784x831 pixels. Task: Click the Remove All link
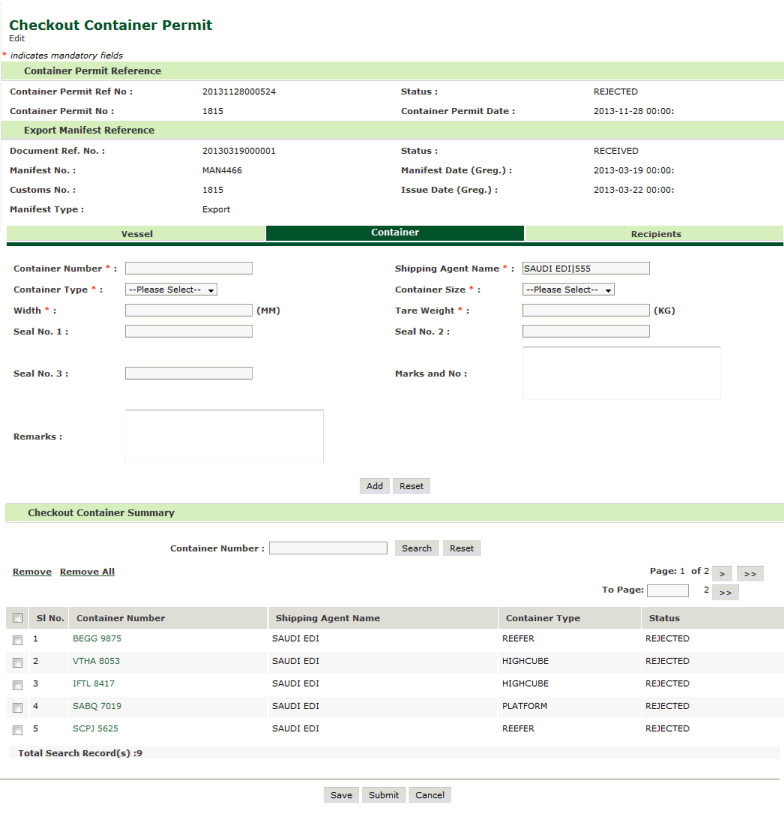pos(87,572)
